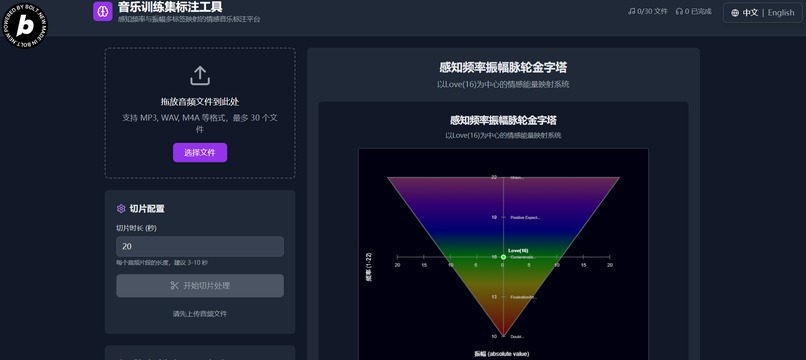This screenshot has width=806, height=360.
Task: Click the dashed audio drop zone
Action: click(x=200, y=113)
